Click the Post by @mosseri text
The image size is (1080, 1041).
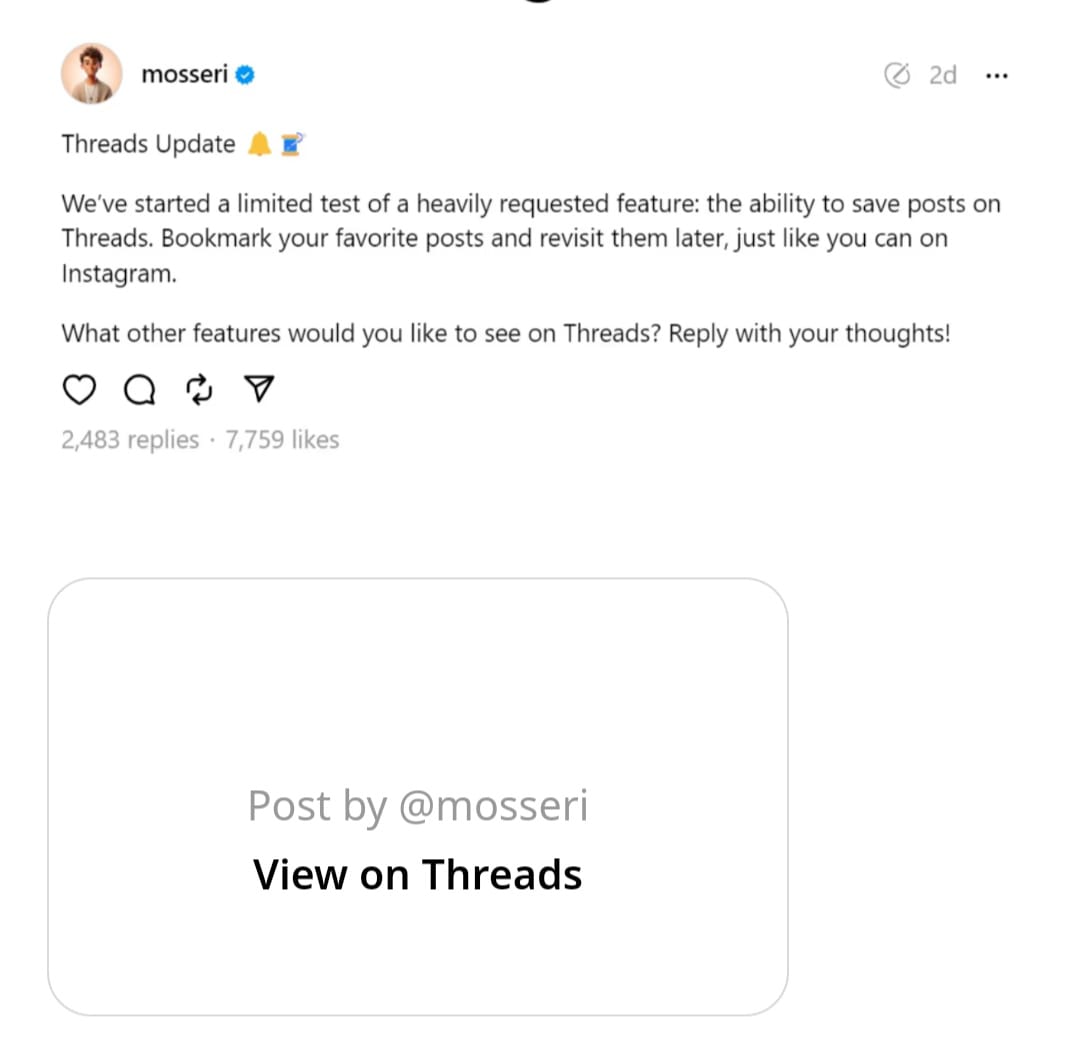[418, 806]
